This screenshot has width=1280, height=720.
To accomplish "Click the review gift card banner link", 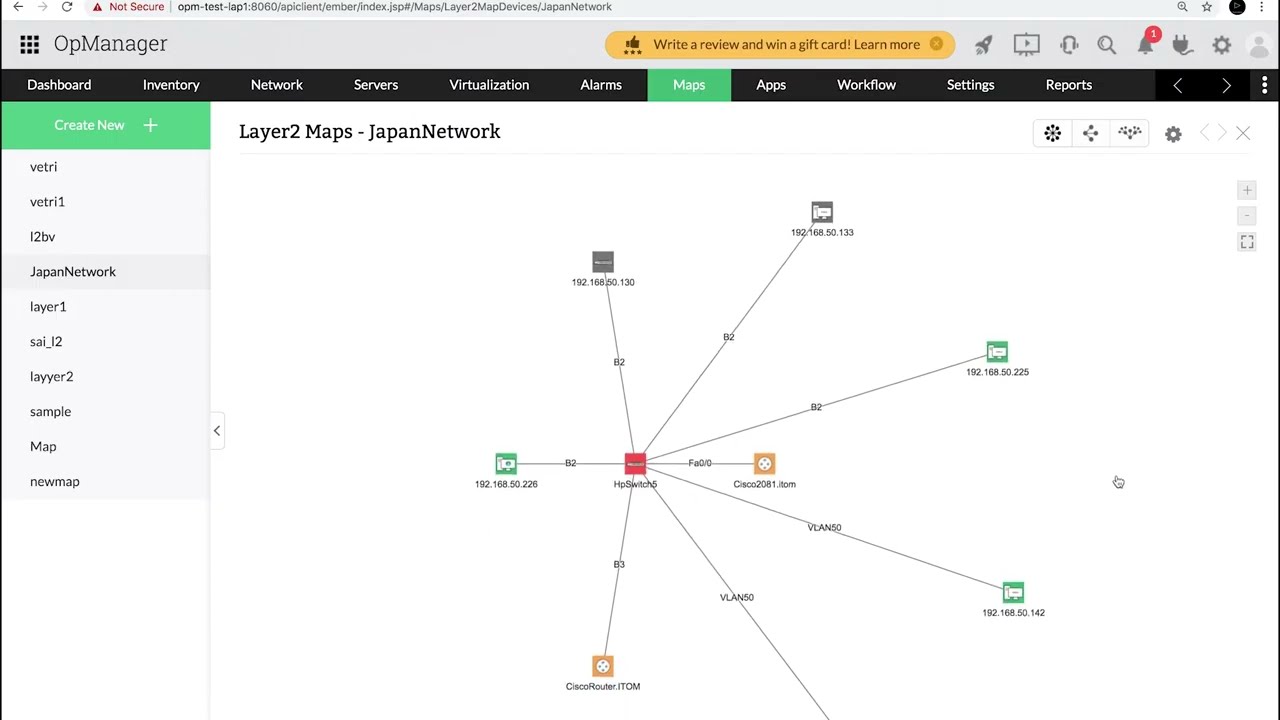I will pos(786,44).
